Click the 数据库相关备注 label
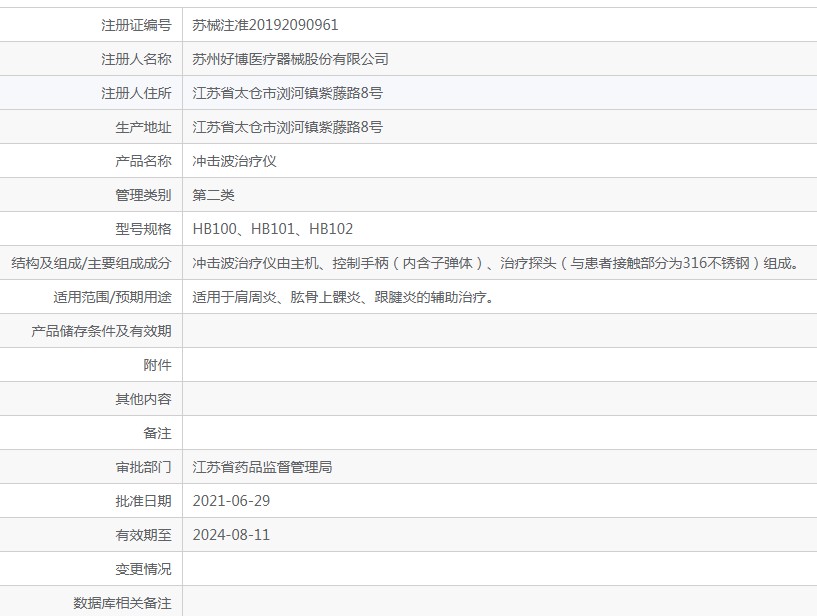Image resolution: width=817 pixels, height=616 pixels. (x=122, y=603)
